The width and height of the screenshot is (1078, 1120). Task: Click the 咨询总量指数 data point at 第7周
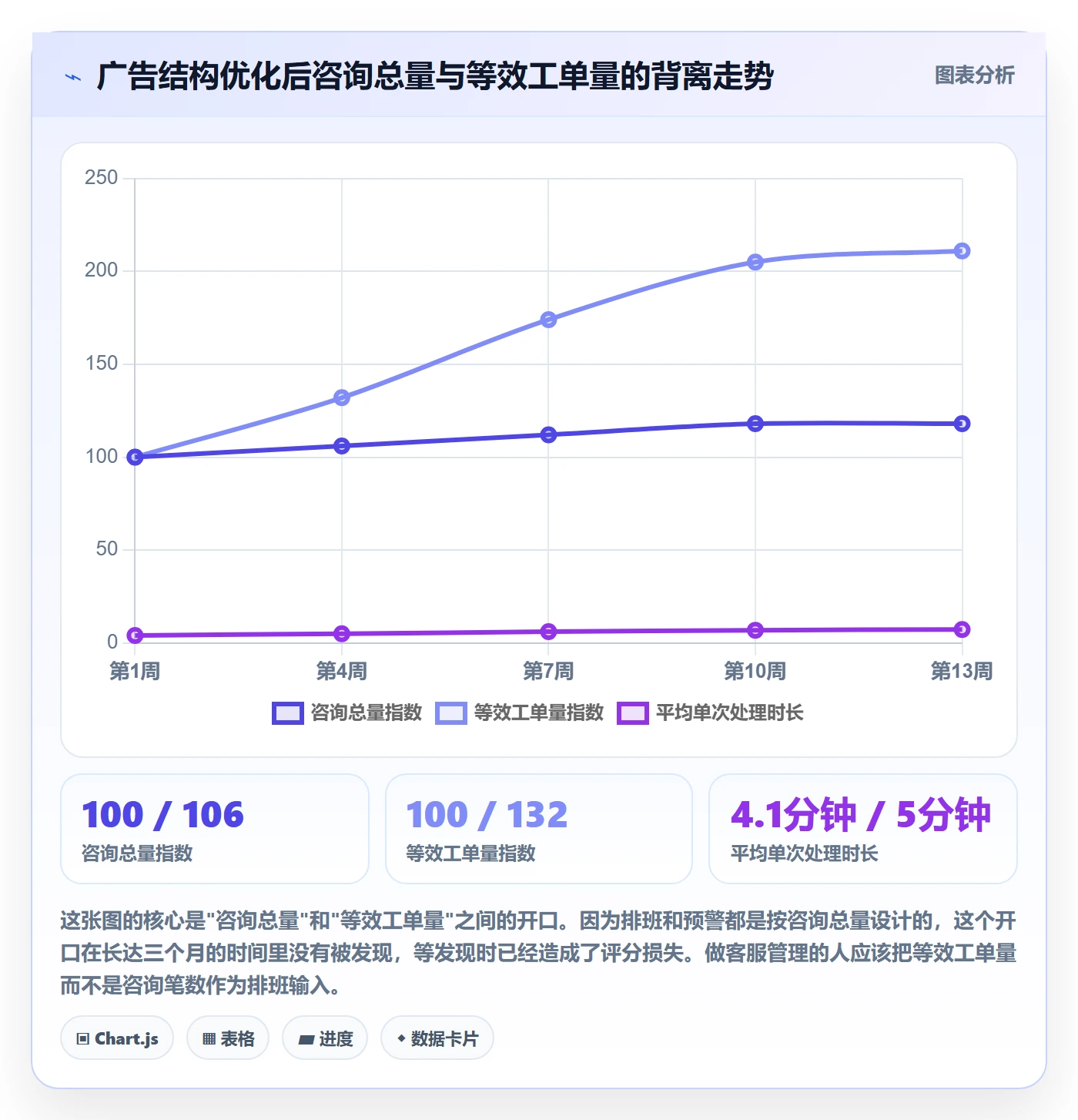click(548, 435)
